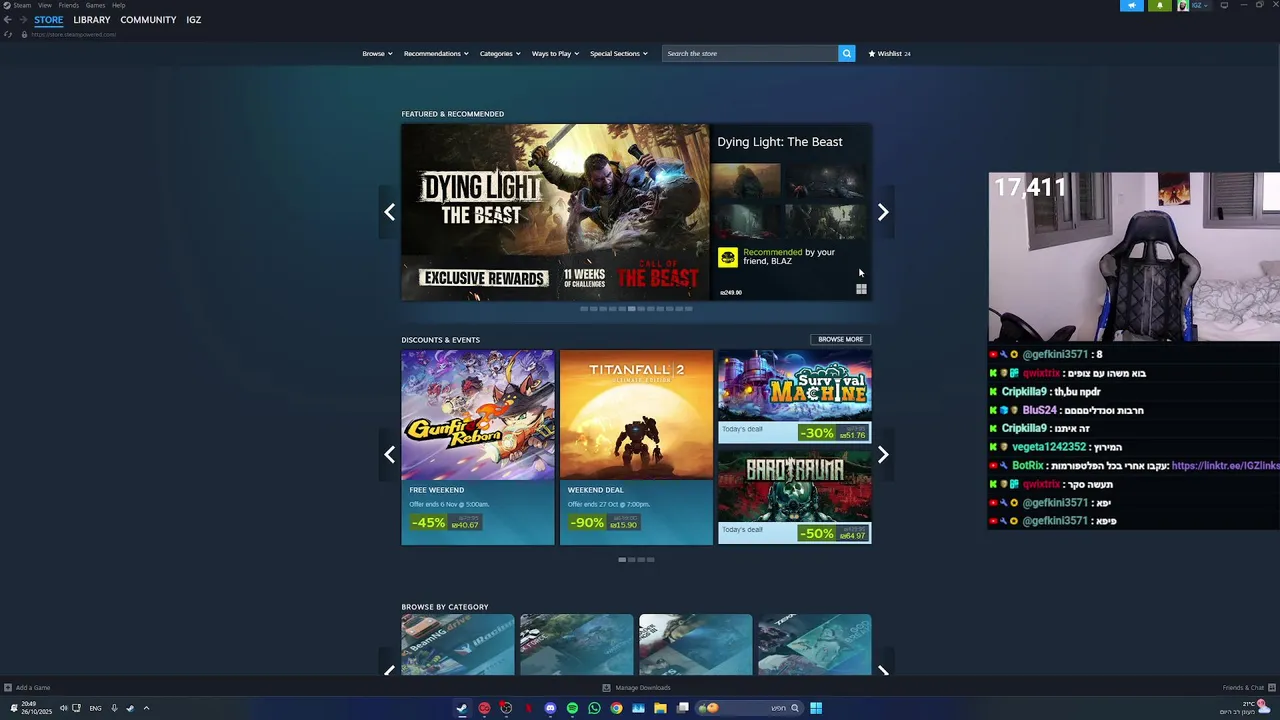This screenshot has width=1280, height=720.
Task: Open Google Chrome from the taskbar
Action: pyautogui.click(x=616, y=708)
